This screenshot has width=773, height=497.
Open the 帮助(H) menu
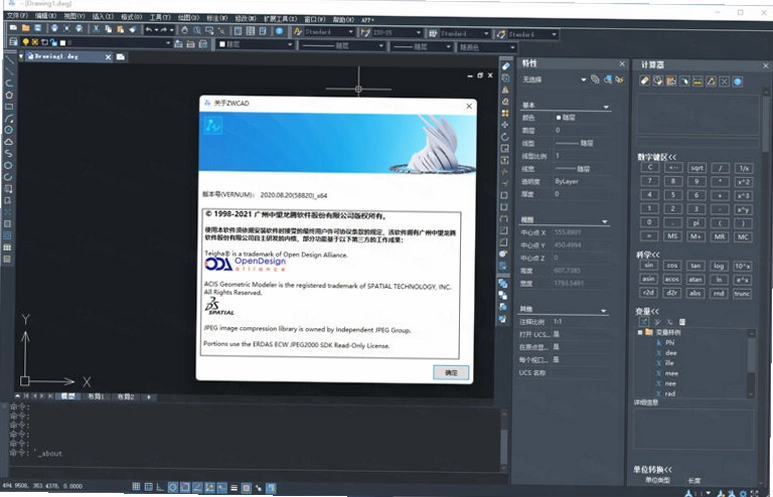(343, 20)
